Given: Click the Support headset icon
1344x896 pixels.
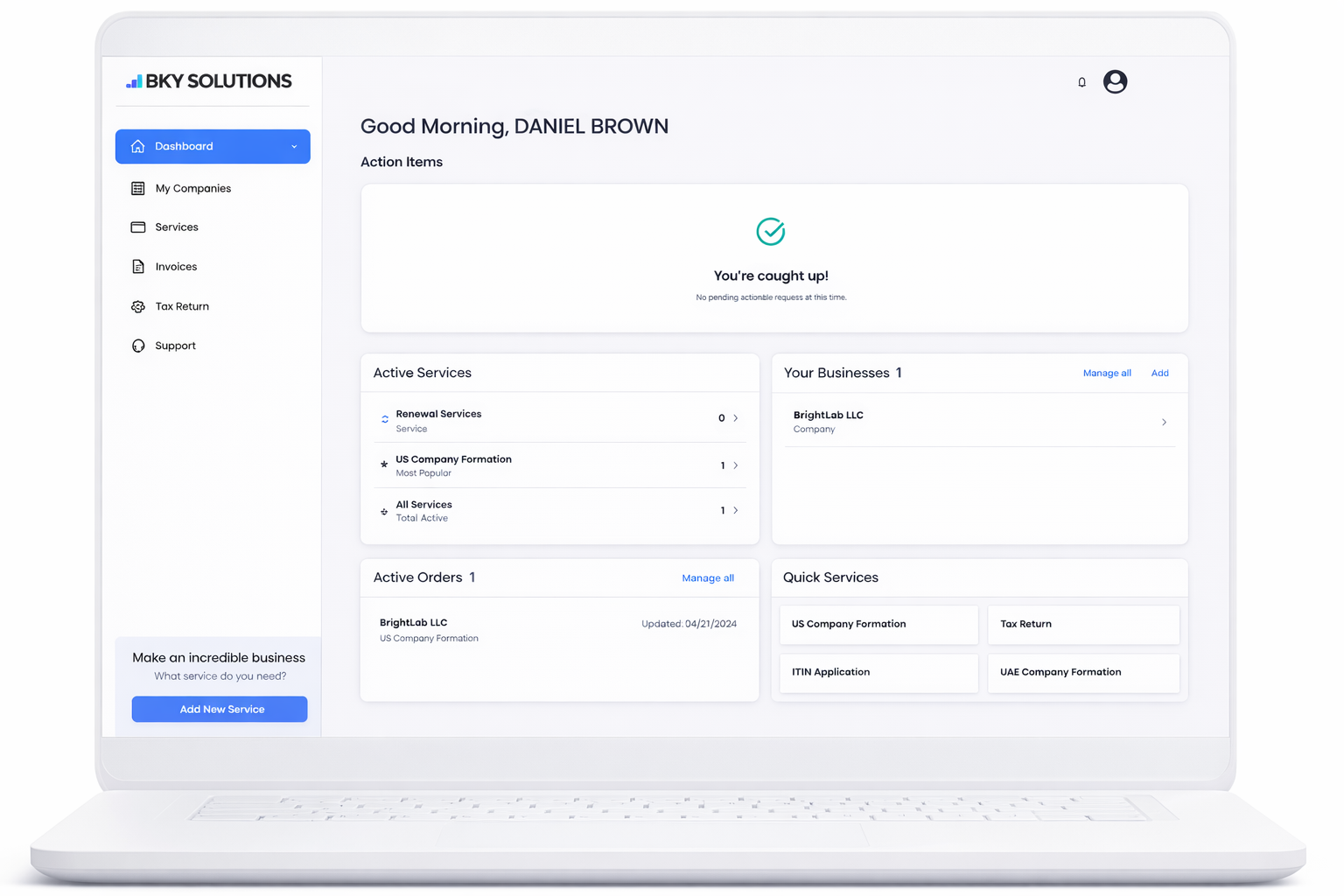Looking at the screenshot, I should coord(138,346).
